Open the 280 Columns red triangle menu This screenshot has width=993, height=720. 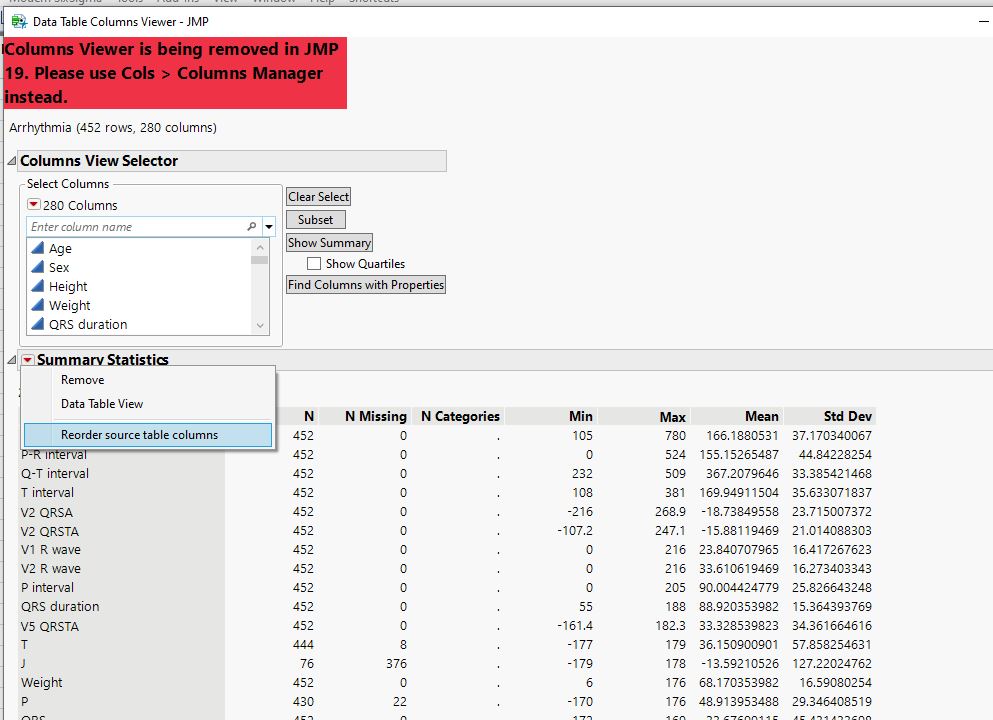(x=34, y=205)
